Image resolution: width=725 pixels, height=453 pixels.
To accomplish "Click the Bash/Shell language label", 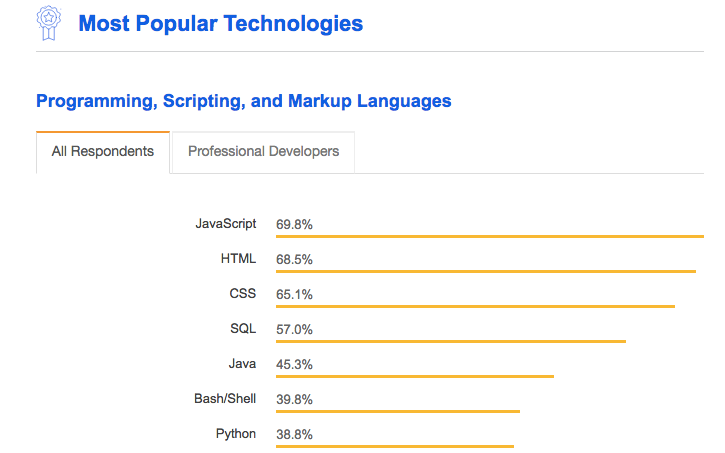I will coord(225,399).
